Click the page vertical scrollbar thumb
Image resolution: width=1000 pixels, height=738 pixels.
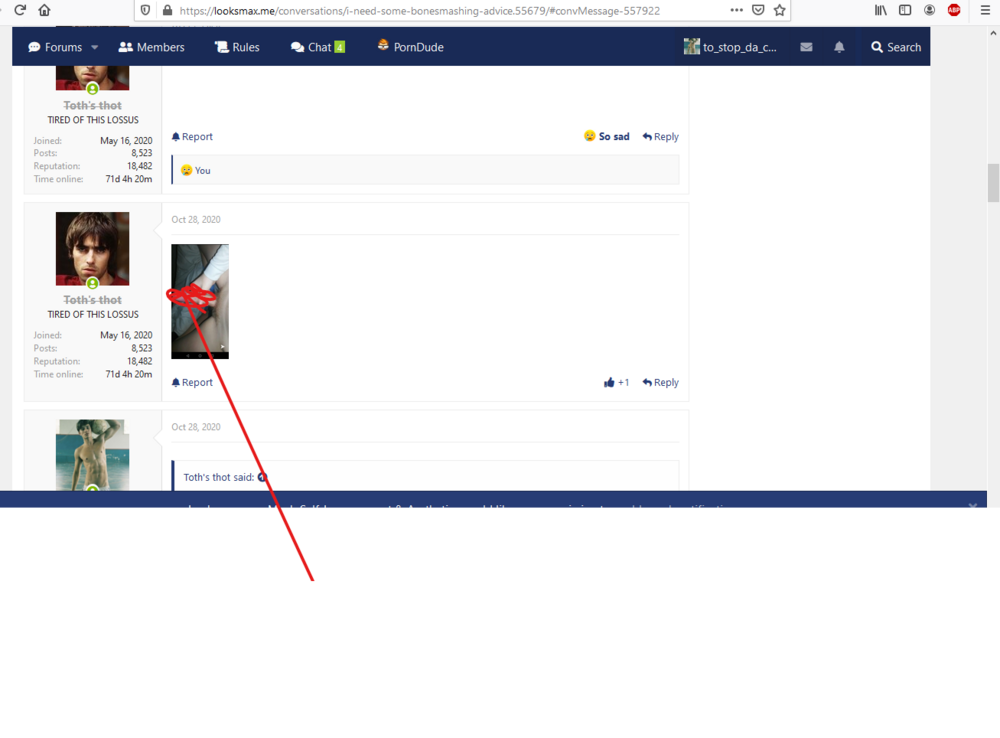tap(993, 183)
